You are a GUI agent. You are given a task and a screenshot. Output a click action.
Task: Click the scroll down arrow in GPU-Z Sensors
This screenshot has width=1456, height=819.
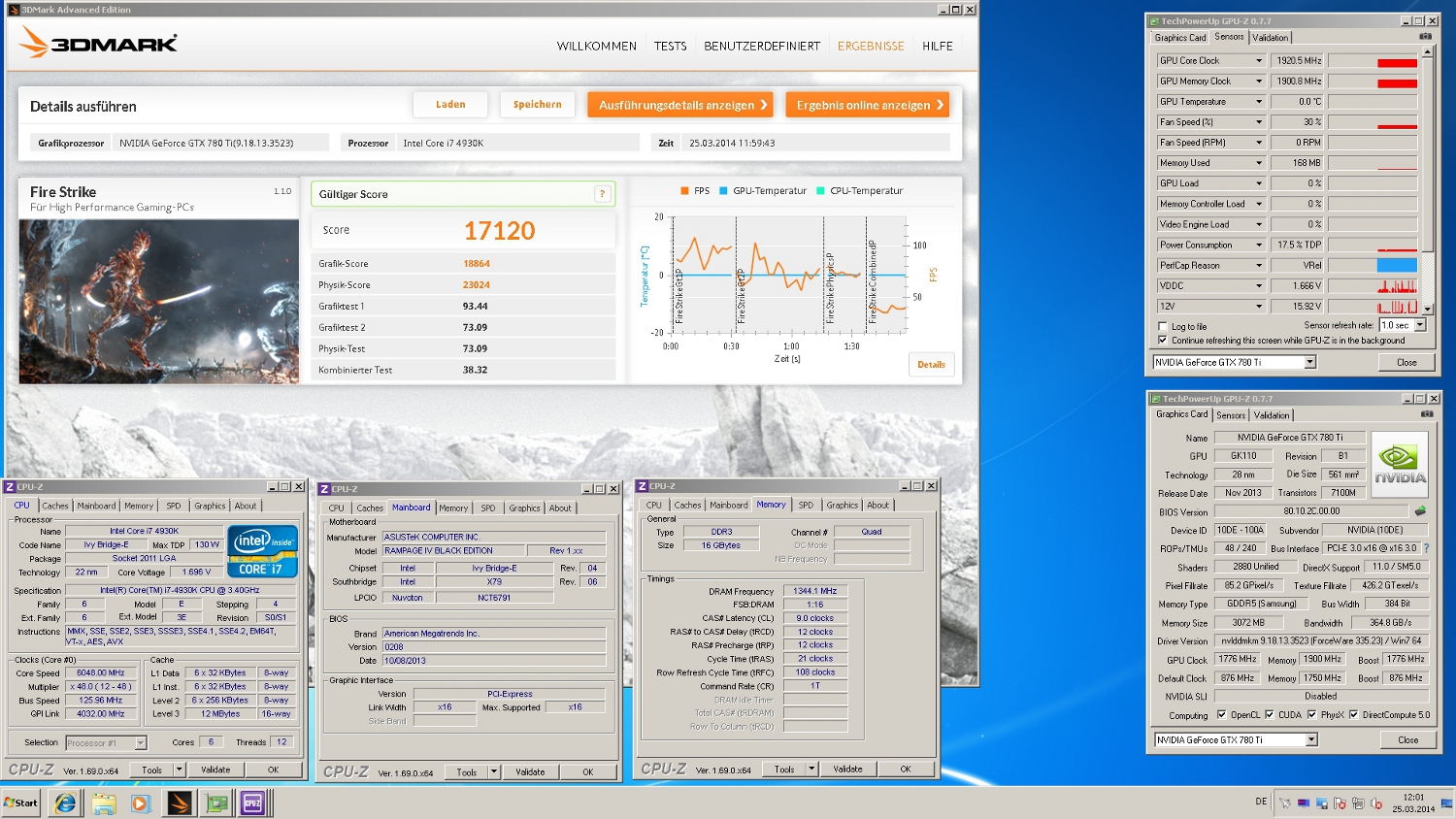coord(1428,309)
